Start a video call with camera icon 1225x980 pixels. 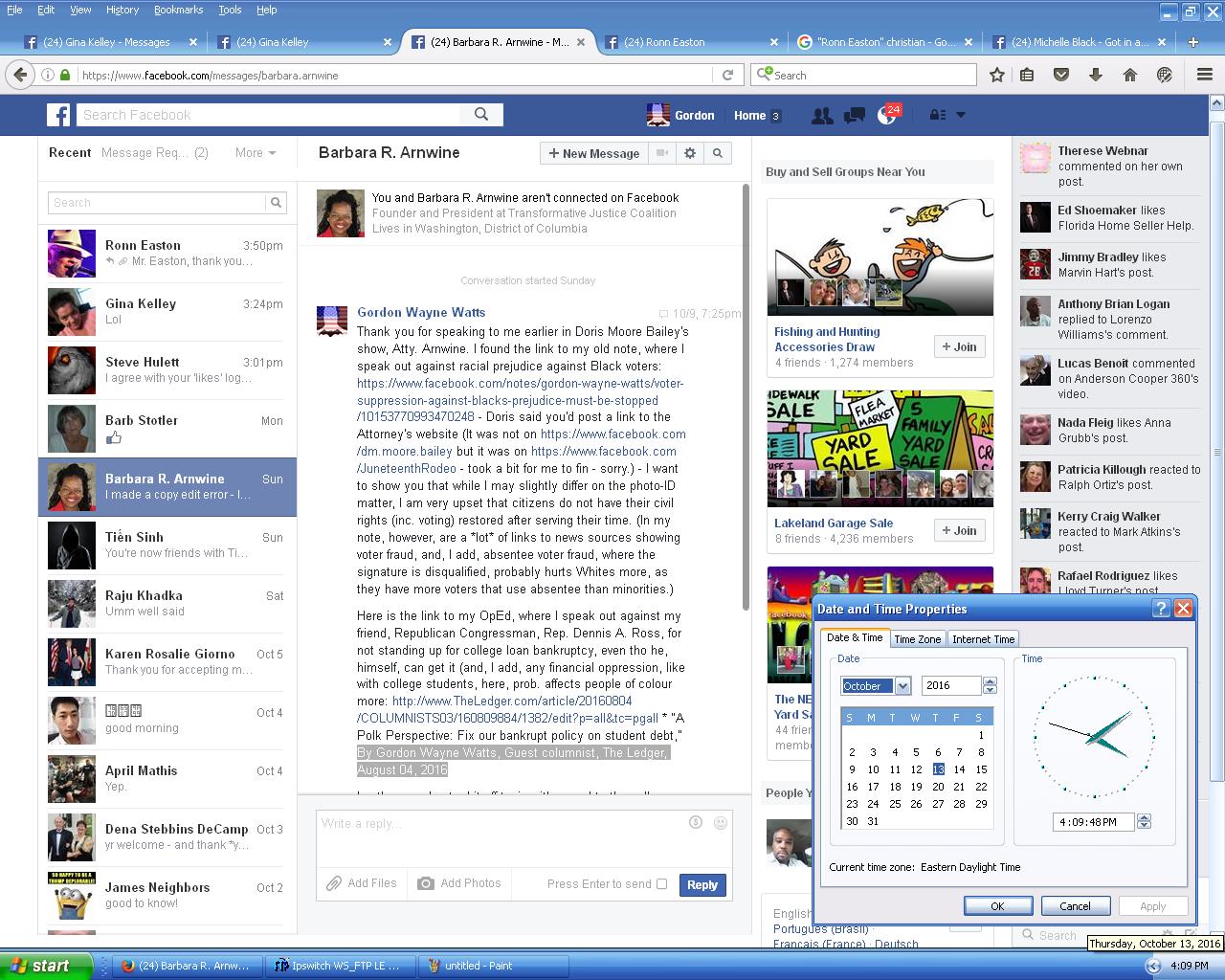click(x=661, y=153)
